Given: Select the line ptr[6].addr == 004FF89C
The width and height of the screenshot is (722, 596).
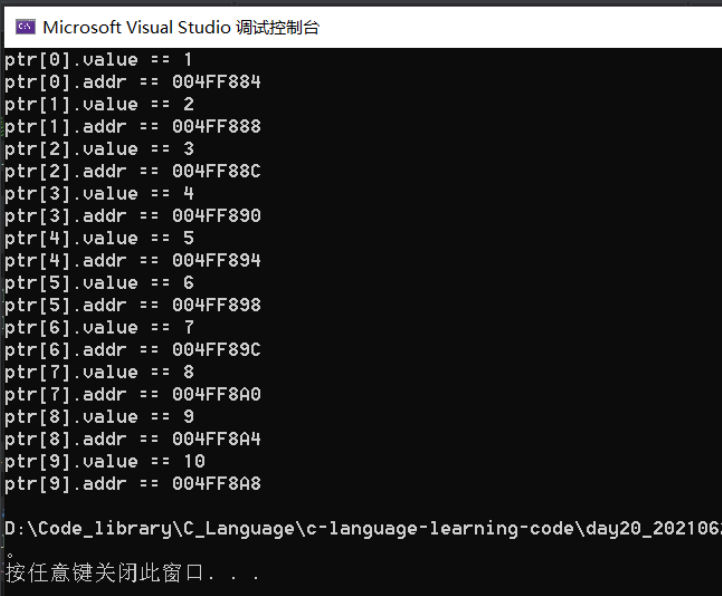Looking at the screenshot, I should [133, 351].
